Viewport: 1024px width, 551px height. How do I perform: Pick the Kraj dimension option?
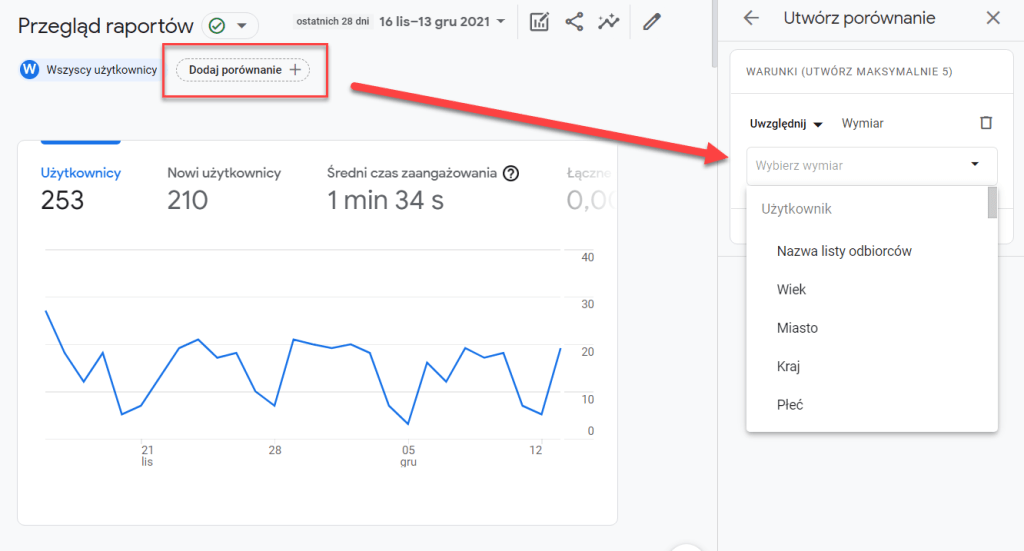coord(788,367)
